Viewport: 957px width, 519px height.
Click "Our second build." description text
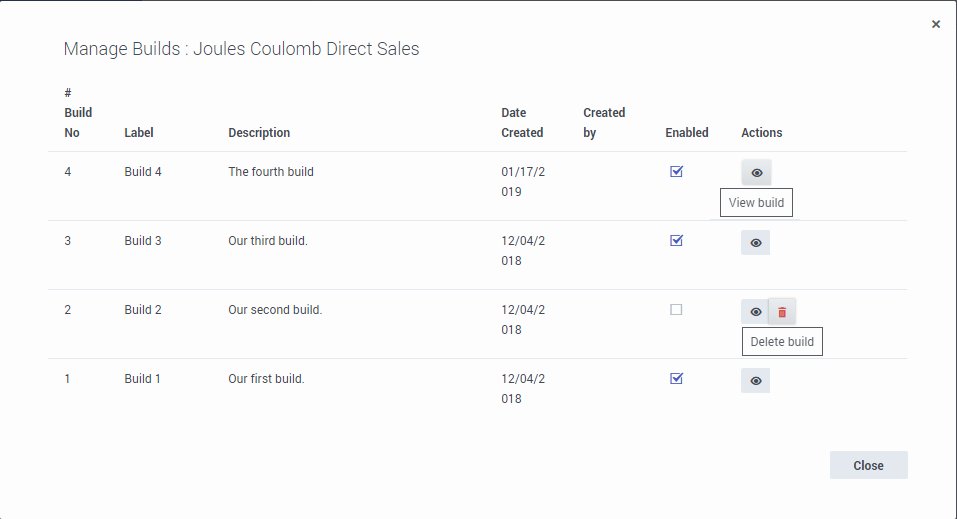[x=275, y=310]
